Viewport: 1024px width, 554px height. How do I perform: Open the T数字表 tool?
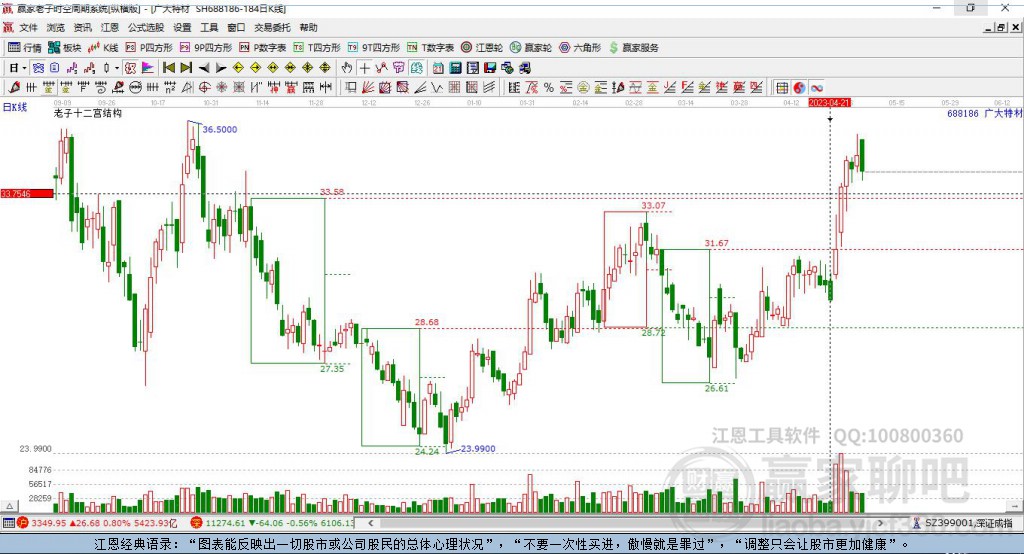pos(430,48)
